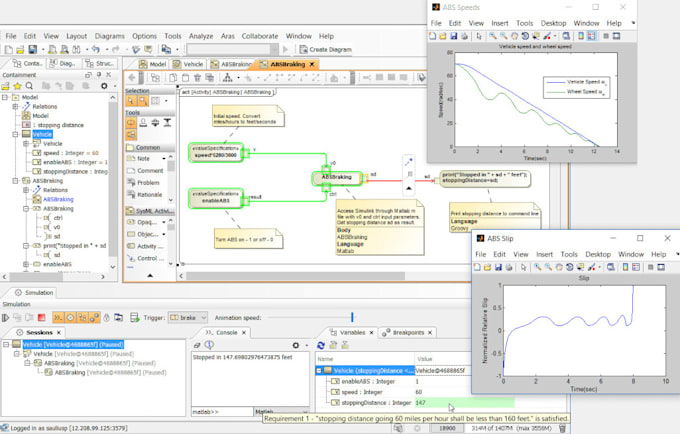Select the stopping distance requirement tree item
680x434 pixels.
53,125
